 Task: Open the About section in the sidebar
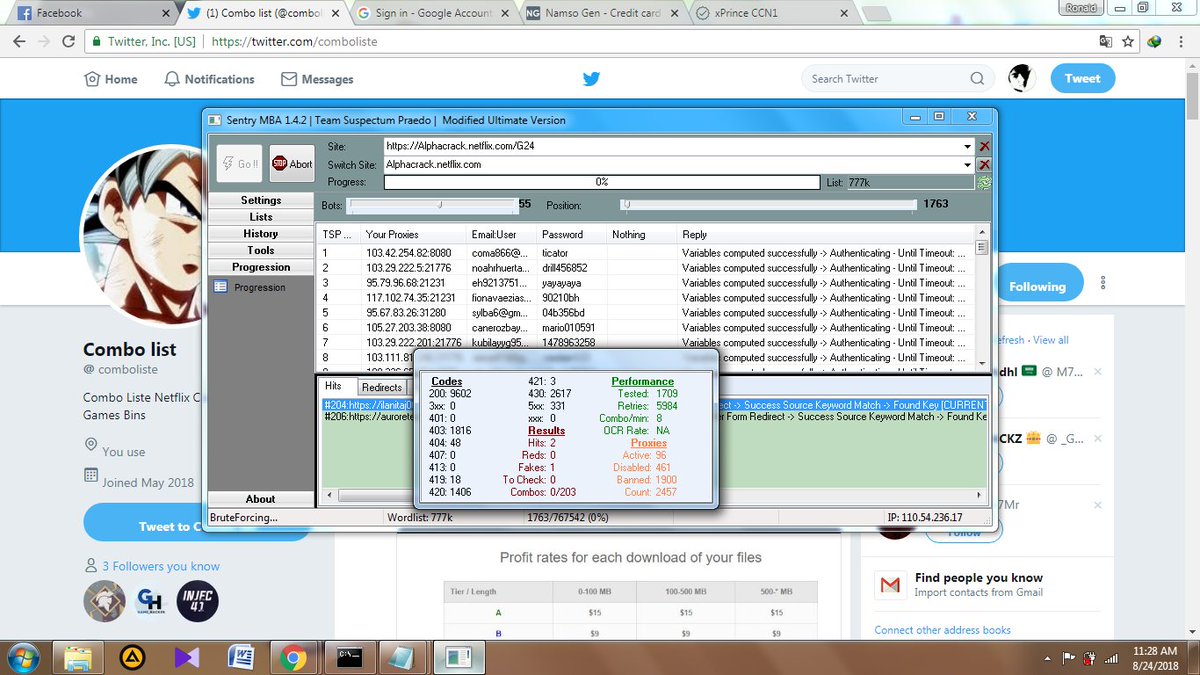261,499
